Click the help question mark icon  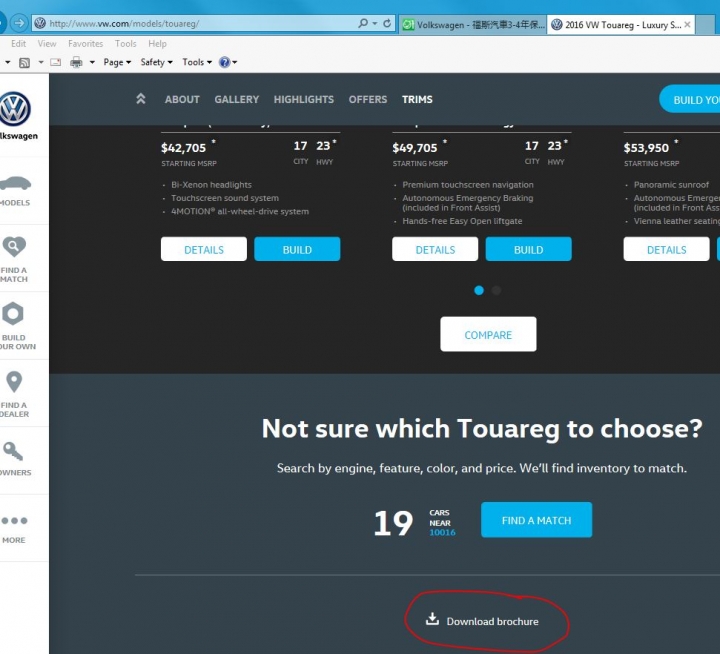coord(224,62)
